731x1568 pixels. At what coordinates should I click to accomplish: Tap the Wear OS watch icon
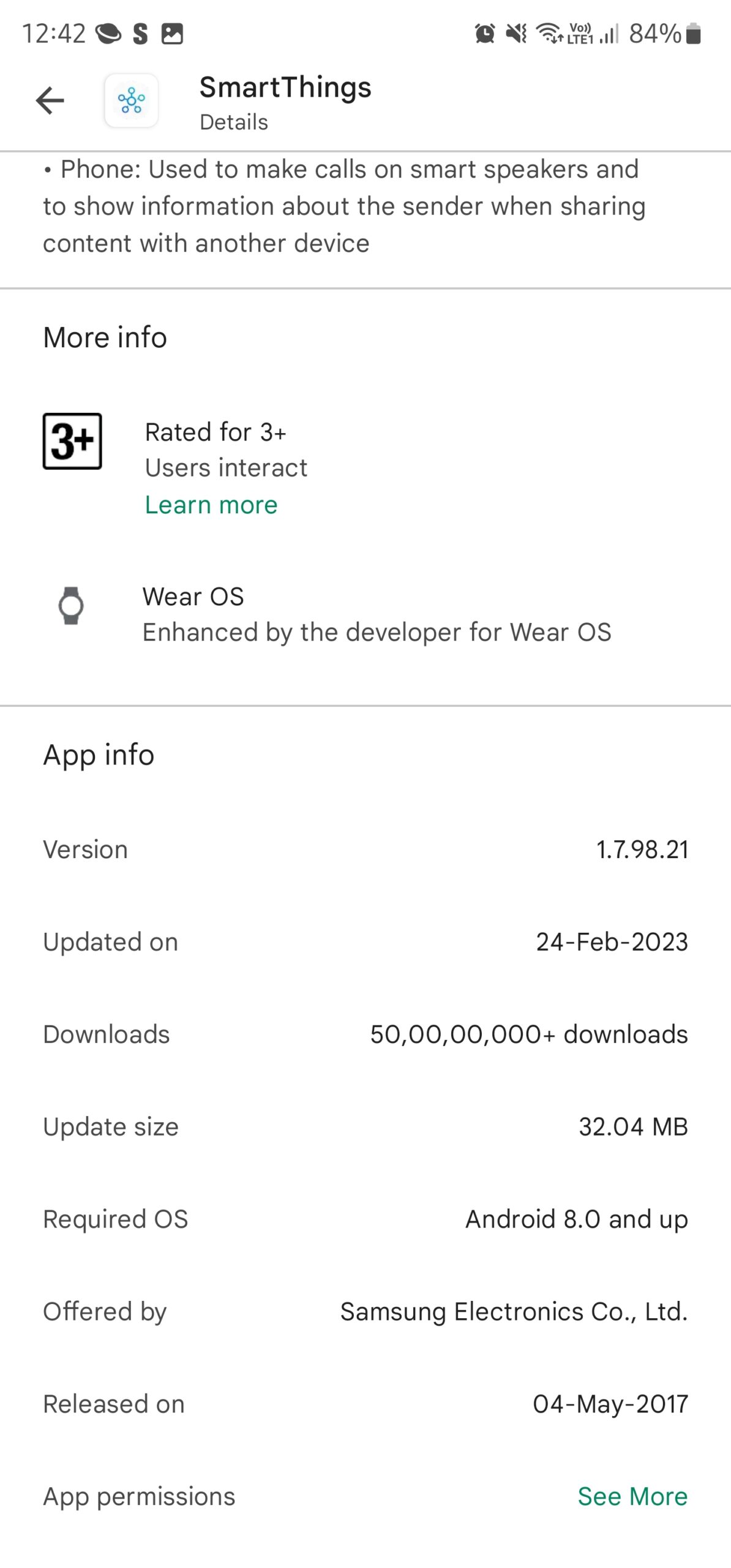pos(71,605)
